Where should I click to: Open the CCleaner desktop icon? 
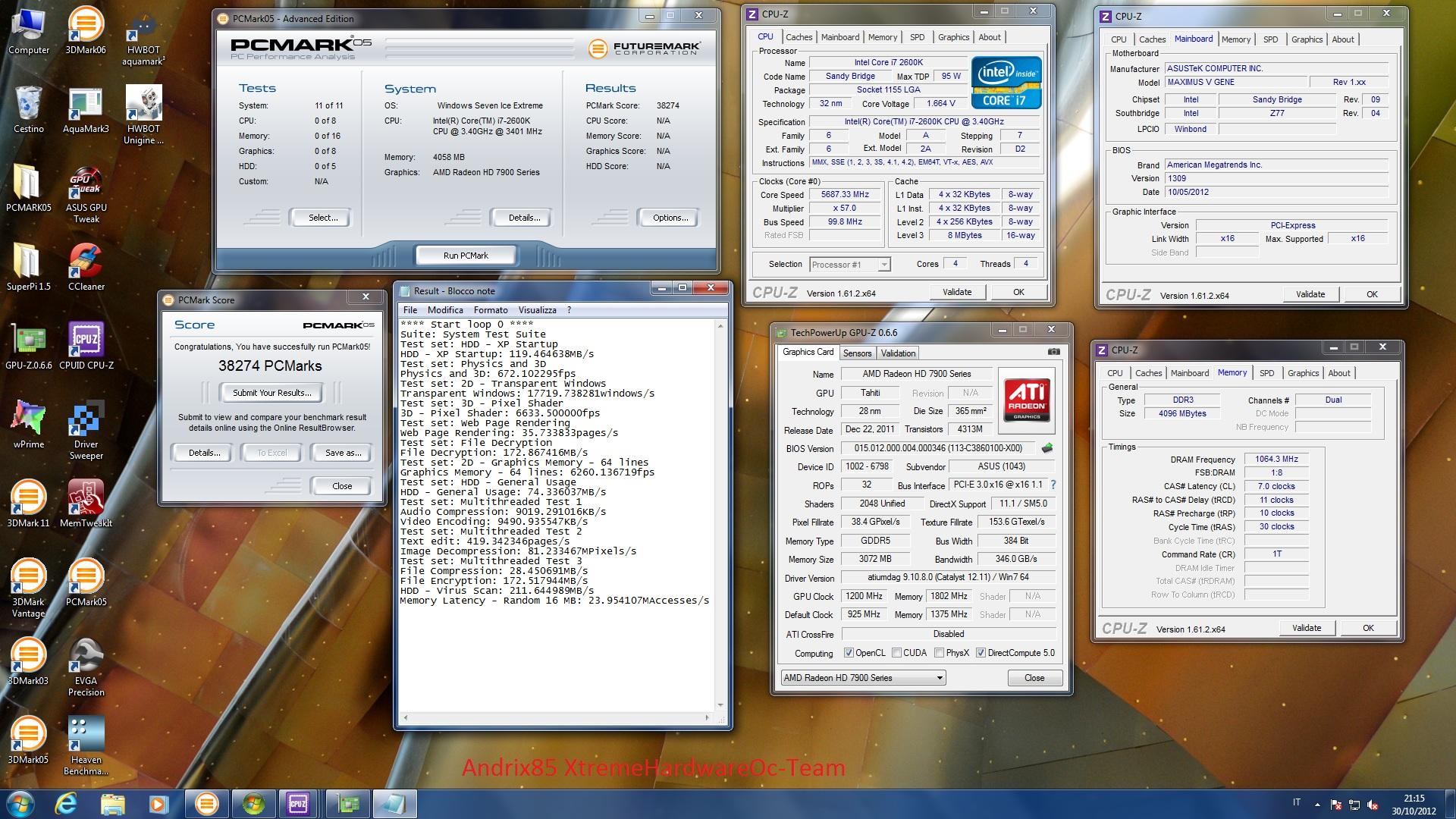[86, 267]
